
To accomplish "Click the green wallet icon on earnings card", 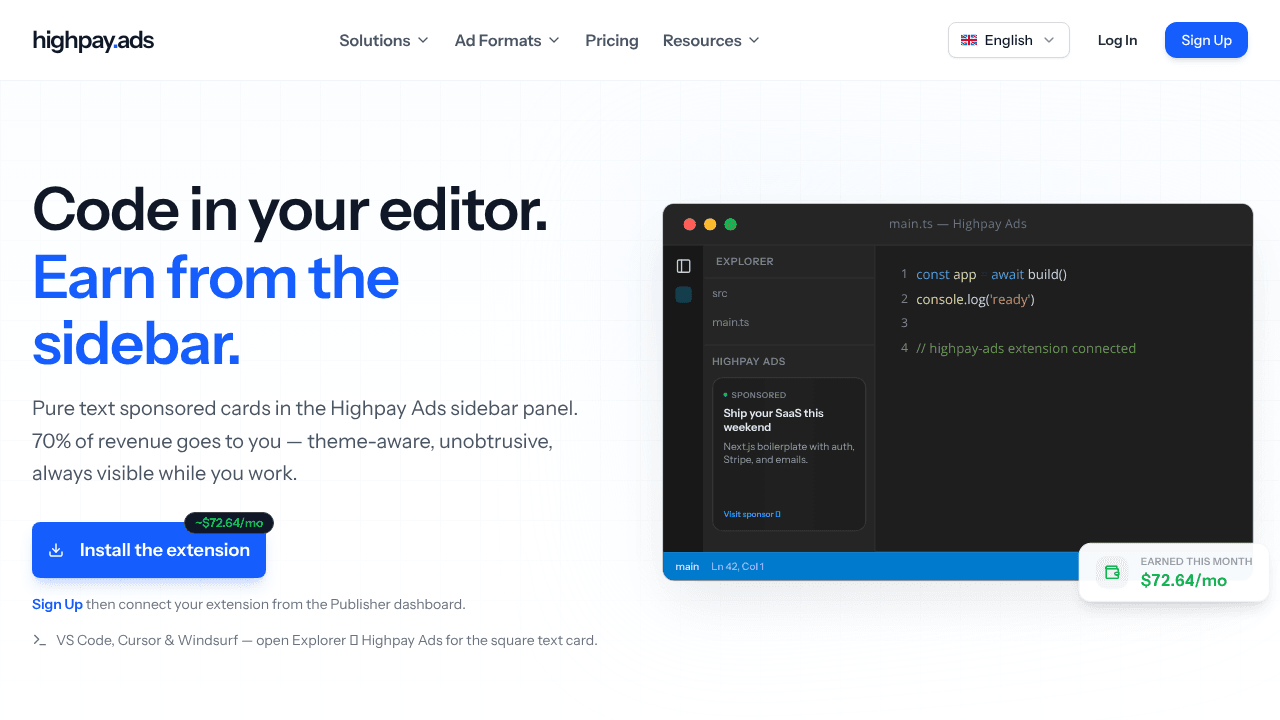I will tap(1111, 572).
